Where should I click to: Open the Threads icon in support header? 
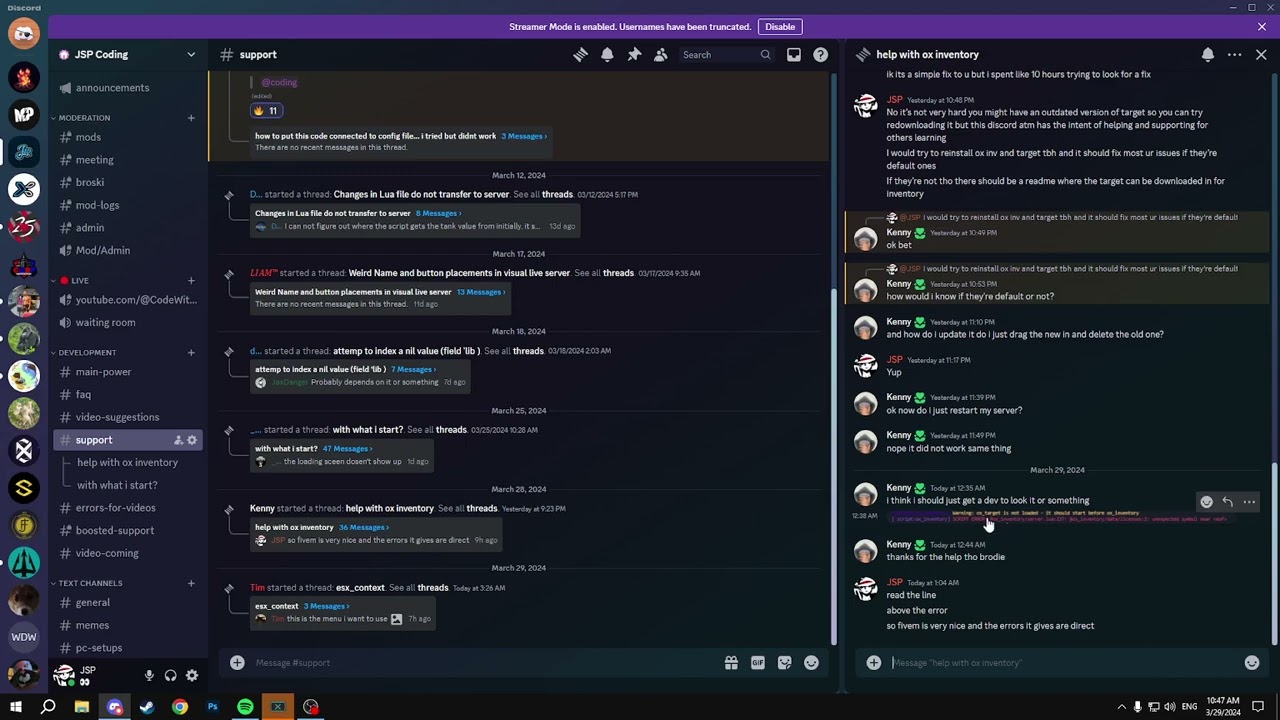coord(580,55)
